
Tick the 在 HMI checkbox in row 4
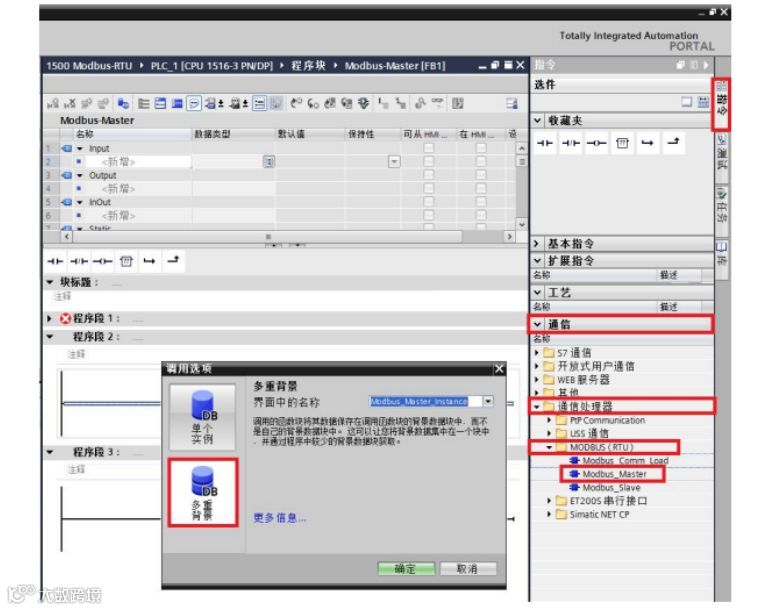(481, 189)
